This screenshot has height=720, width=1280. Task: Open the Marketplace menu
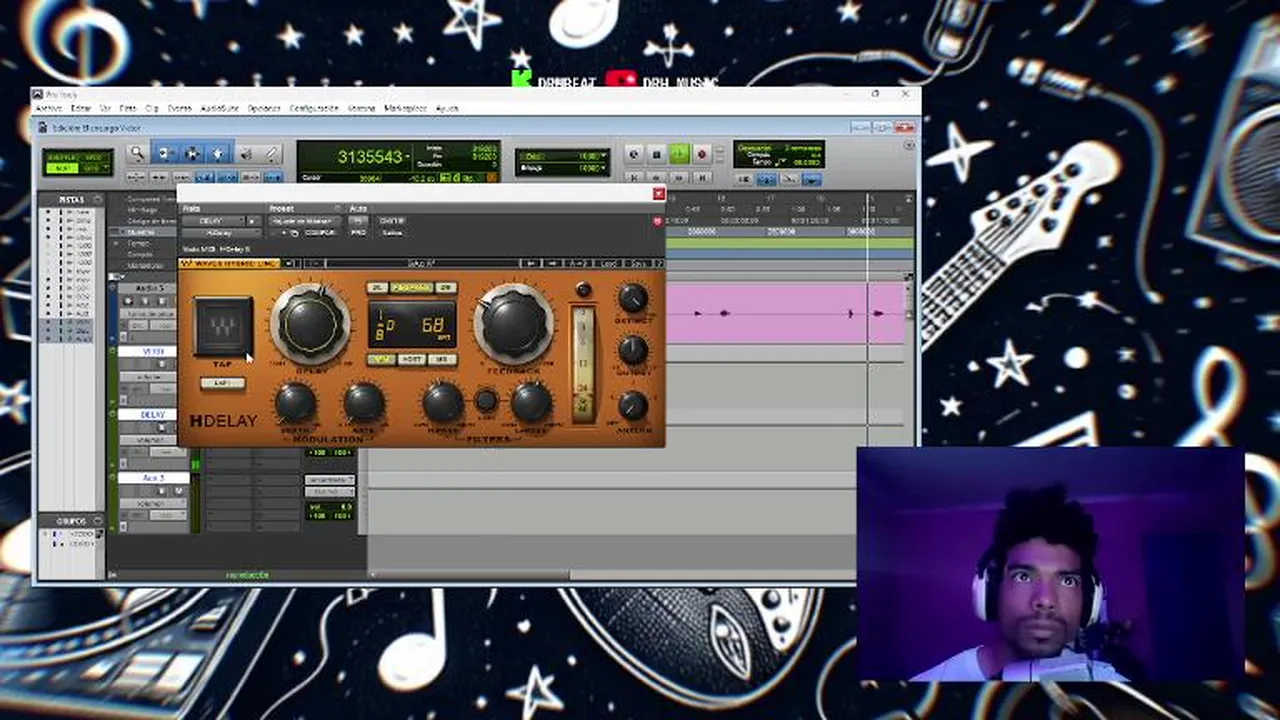406,108
